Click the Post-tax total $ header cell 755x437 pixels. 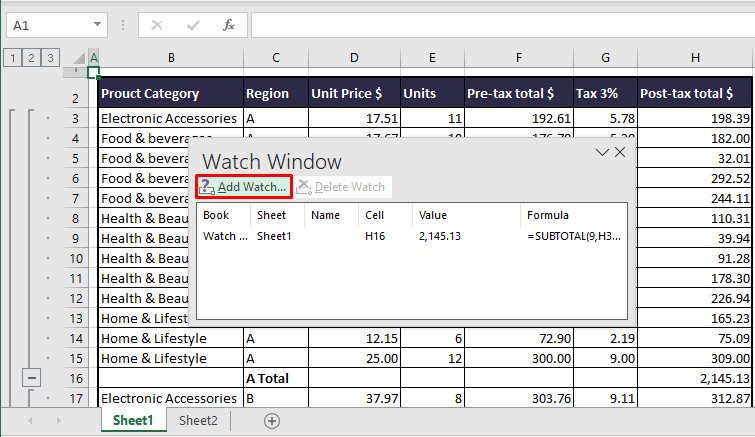click(x=695, y=93)
